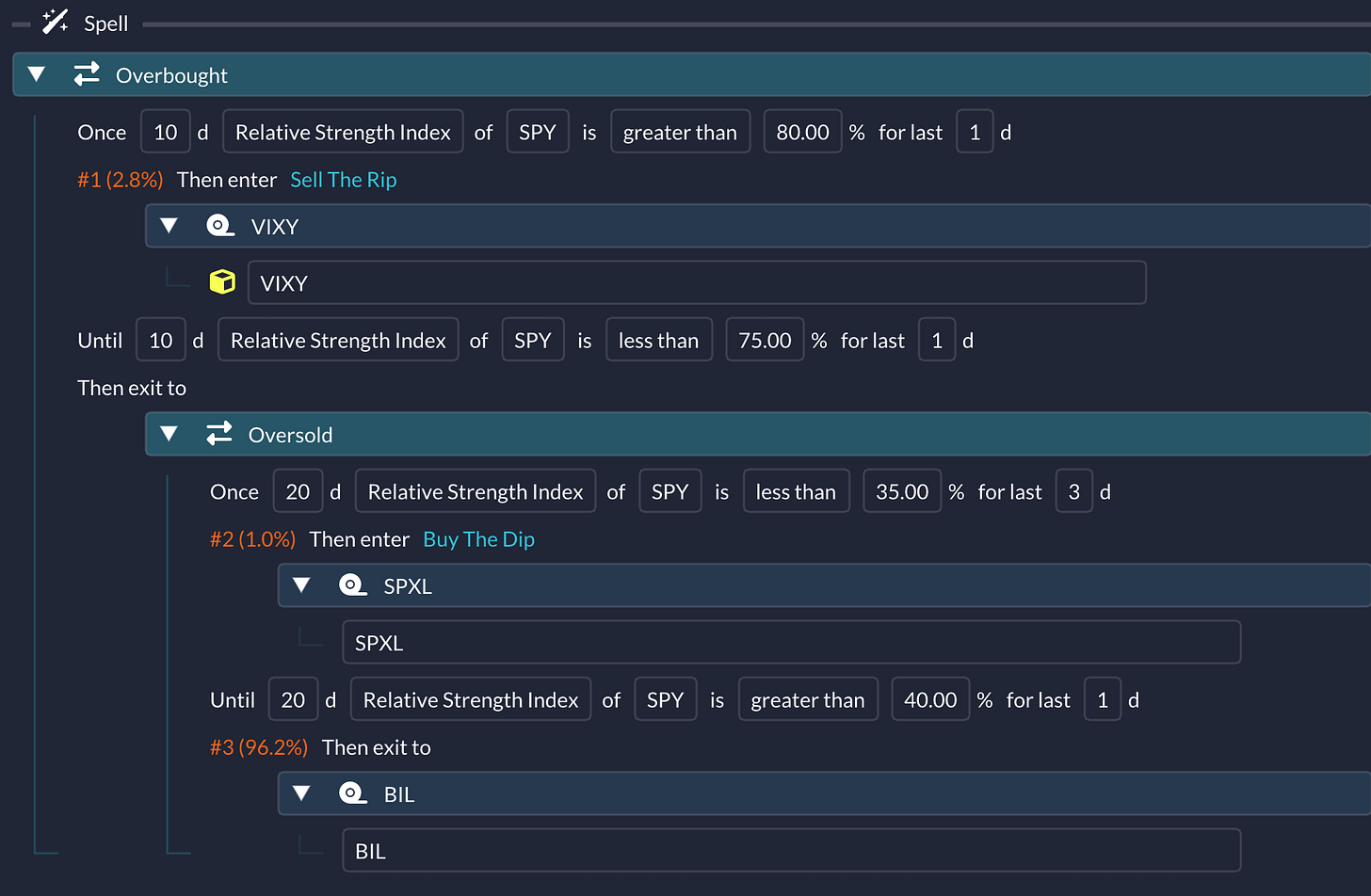The height and width of the screenshot is (896, 1371).
Task: Click the roll icon in VIXY header
Action: (x=220, y=226)
